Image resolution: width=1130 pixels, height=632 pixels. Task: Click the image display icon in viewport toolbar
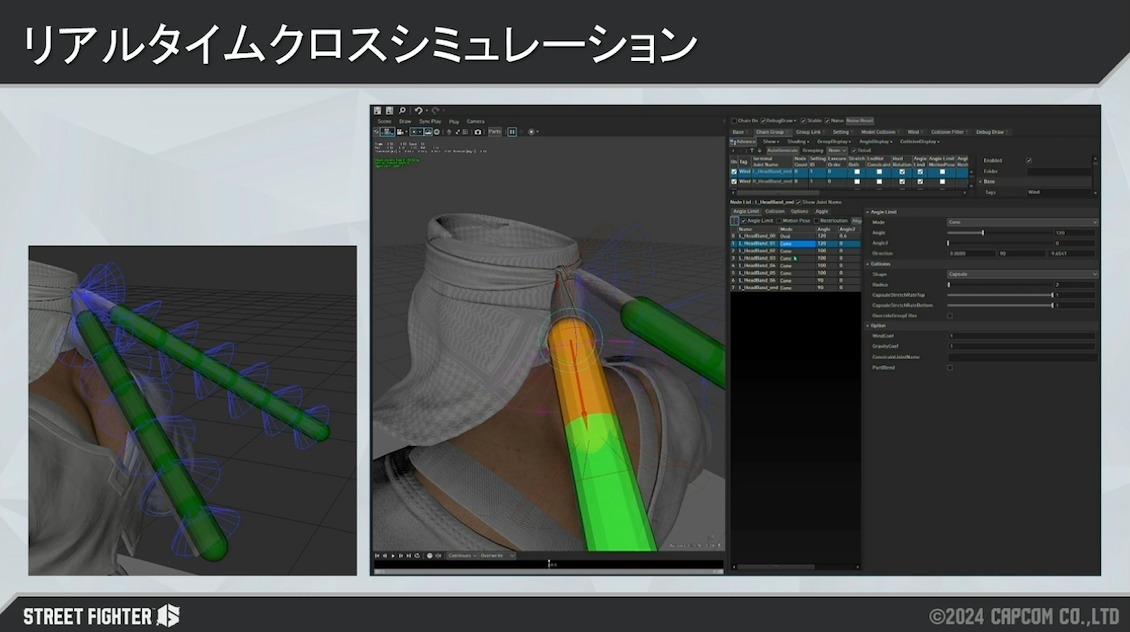click(x=427, y=132)
